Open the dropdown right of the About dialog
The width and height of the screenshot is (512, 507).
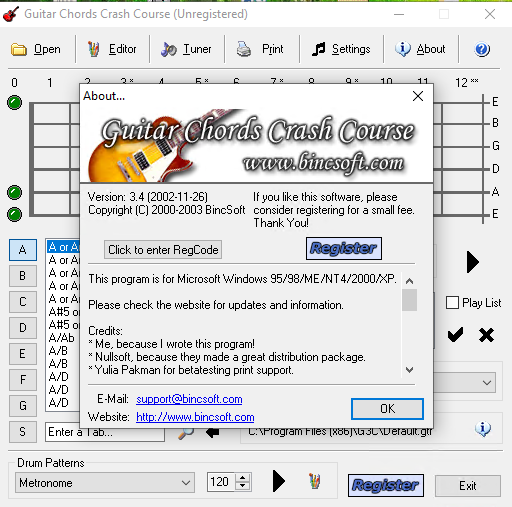(x=487, y=383)
